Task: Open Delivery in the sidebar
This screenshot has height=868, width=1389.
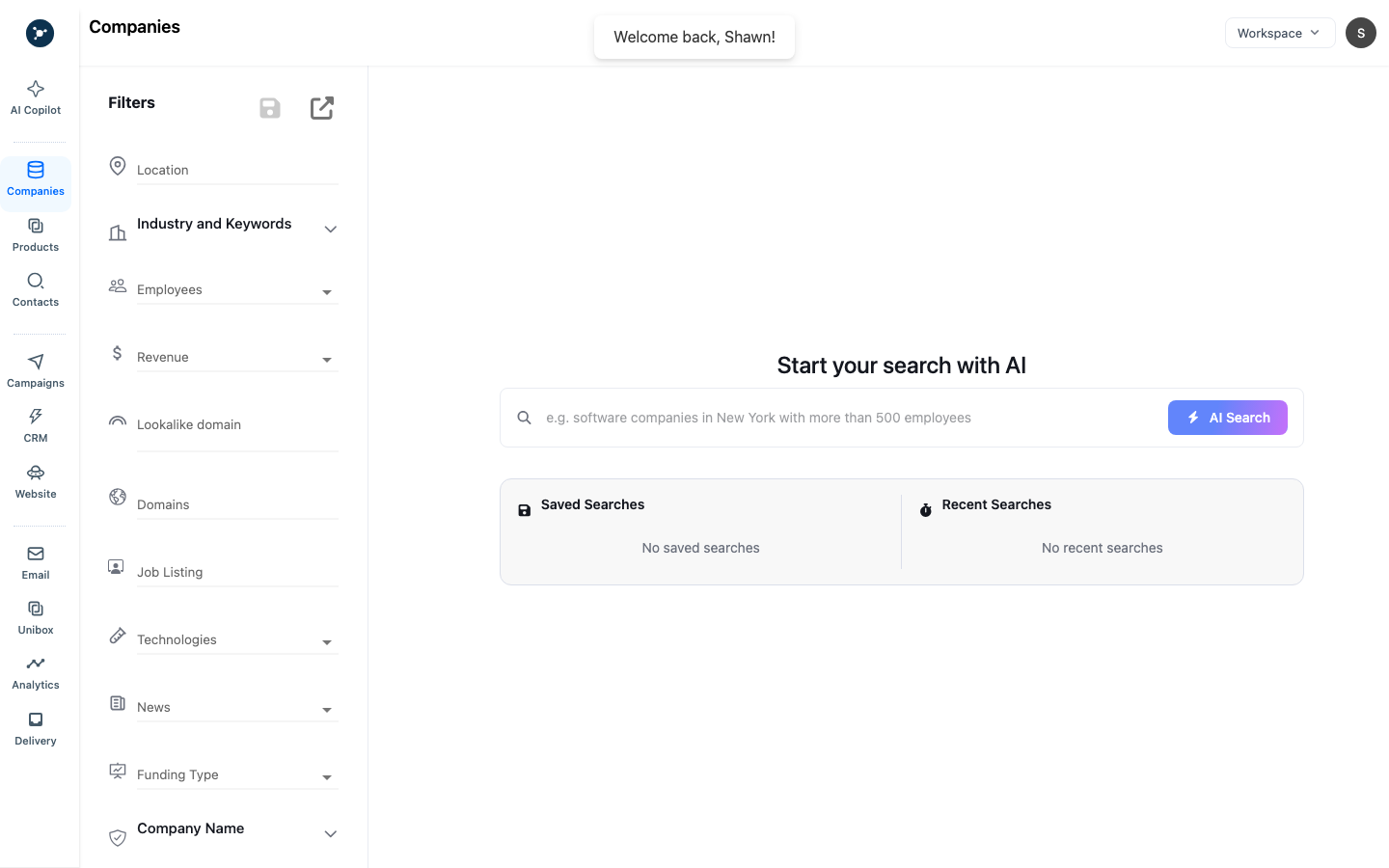Action: pos(36,729)
